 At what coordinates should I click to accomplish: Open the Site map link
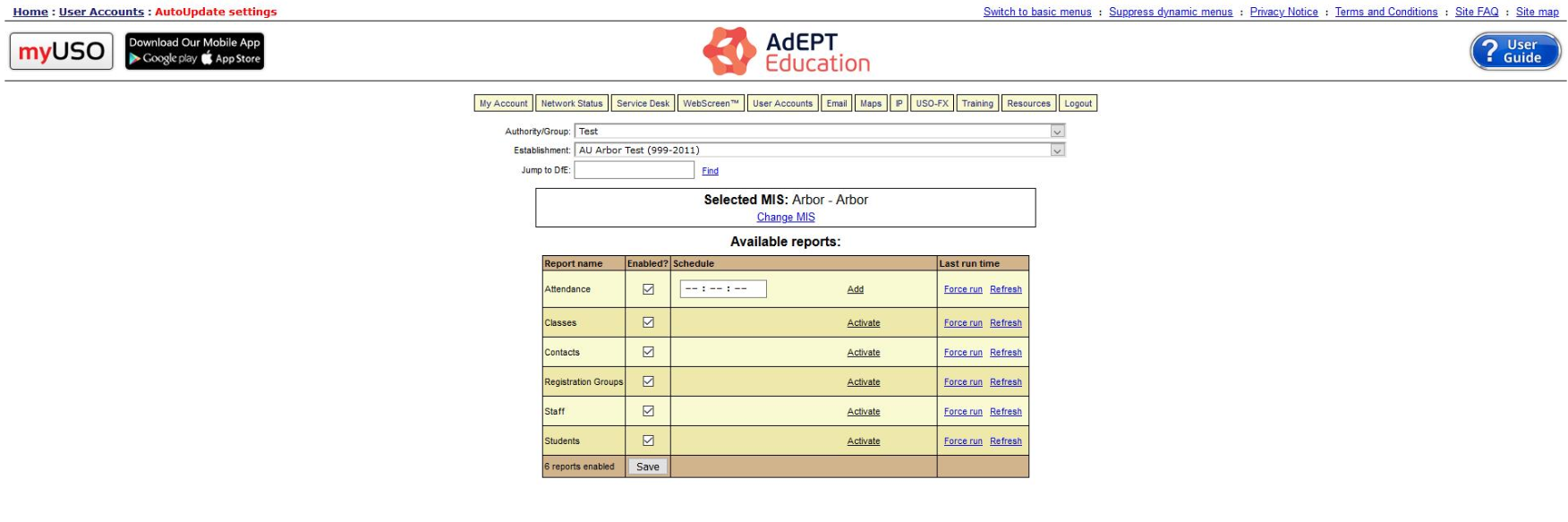[x=1538, y=12]
